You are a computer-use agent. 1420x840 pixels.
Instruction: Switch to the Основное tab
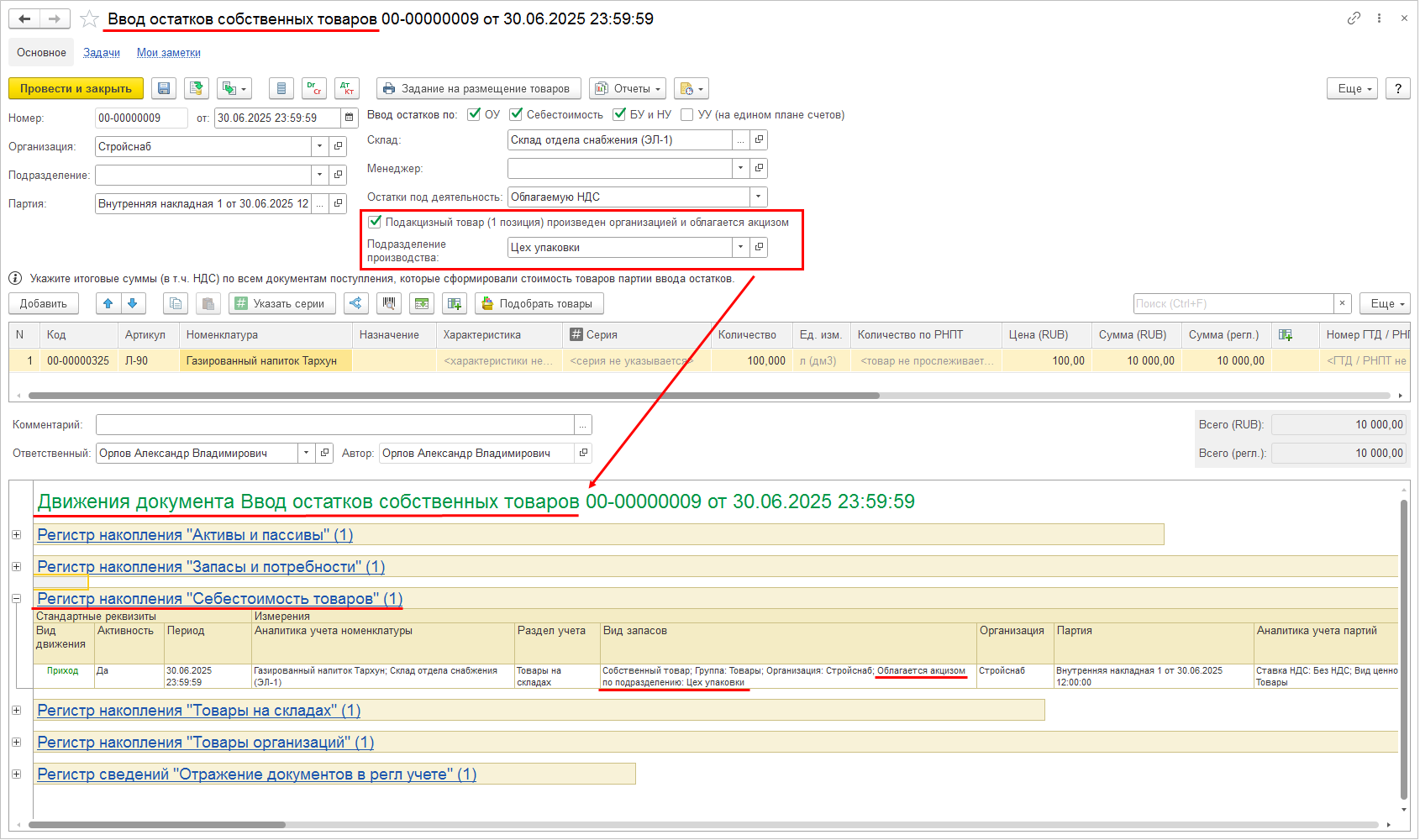41,53
